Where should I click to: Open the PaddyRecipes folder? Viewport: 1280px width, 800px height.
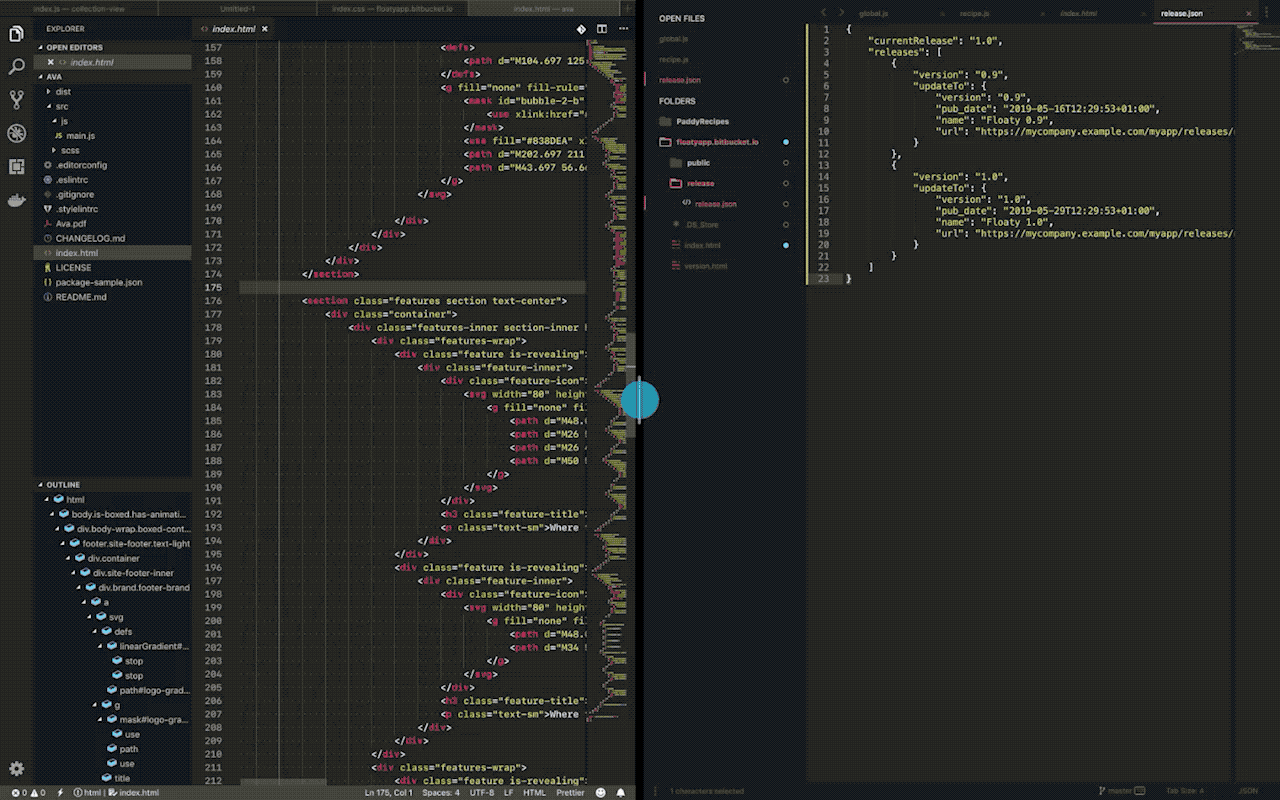pos(702,121)
